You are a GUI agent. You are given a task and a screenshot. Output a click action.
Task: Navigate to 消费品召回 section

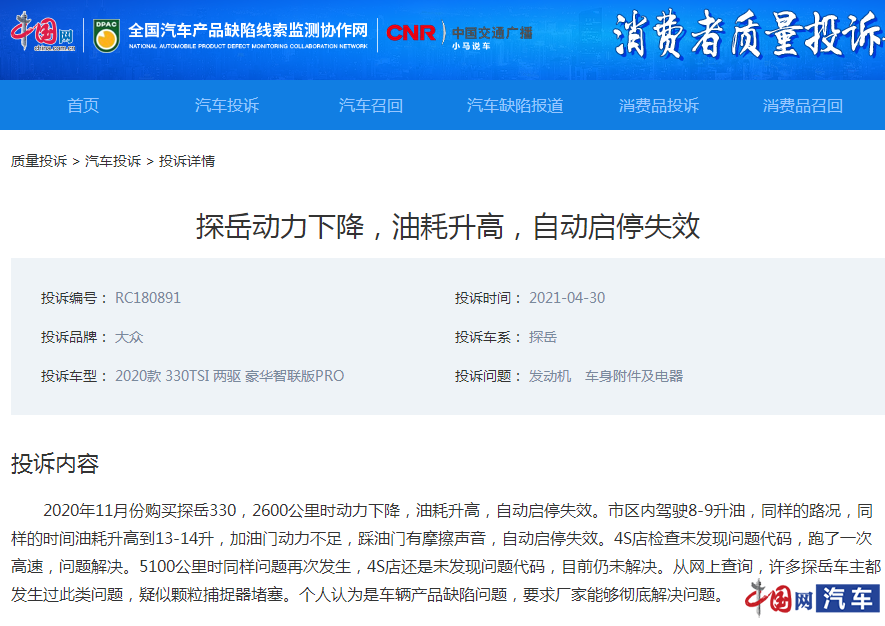[803, 105]
